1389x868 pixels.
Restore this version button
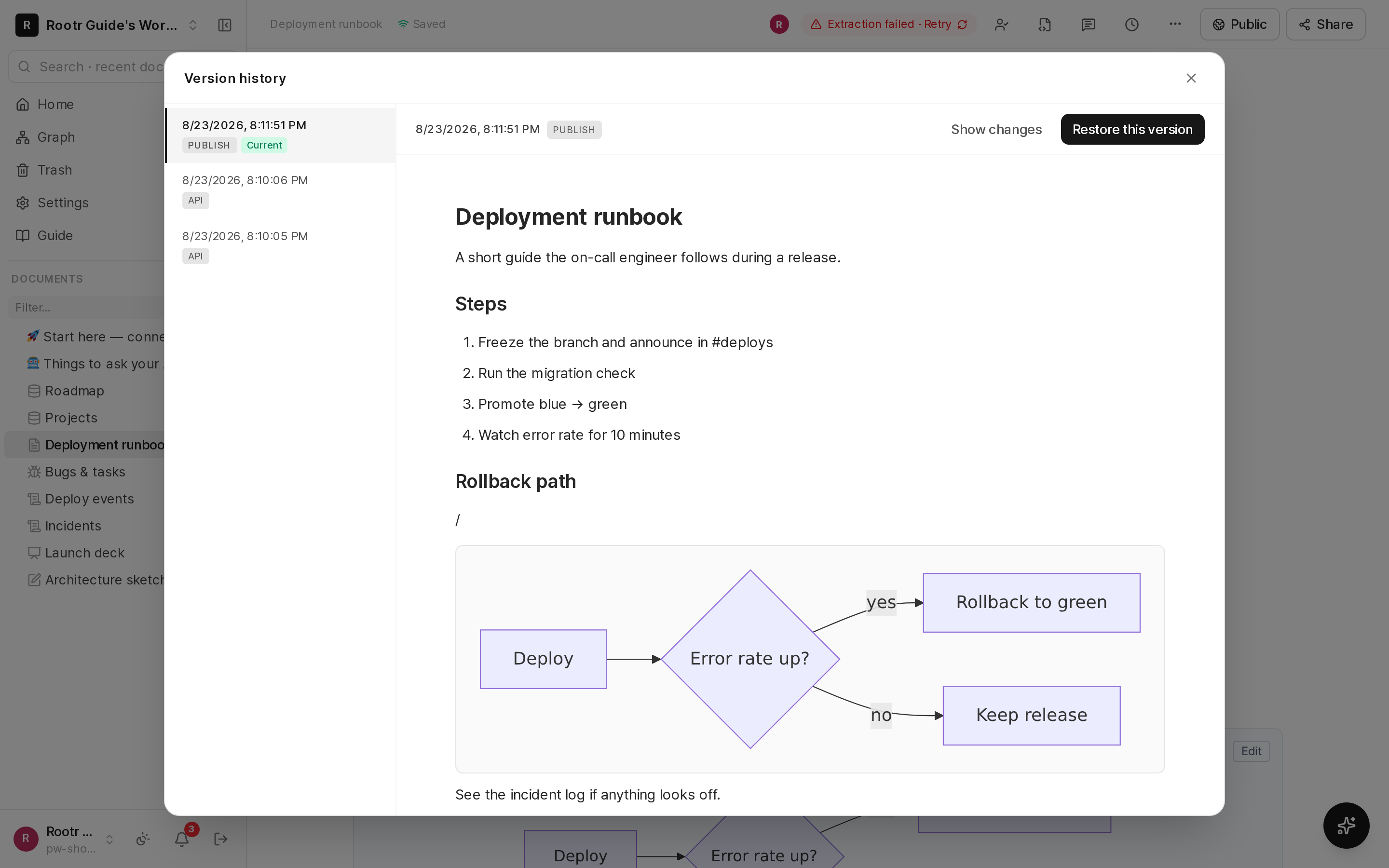pyautogui.click(x=1132, y=129)
